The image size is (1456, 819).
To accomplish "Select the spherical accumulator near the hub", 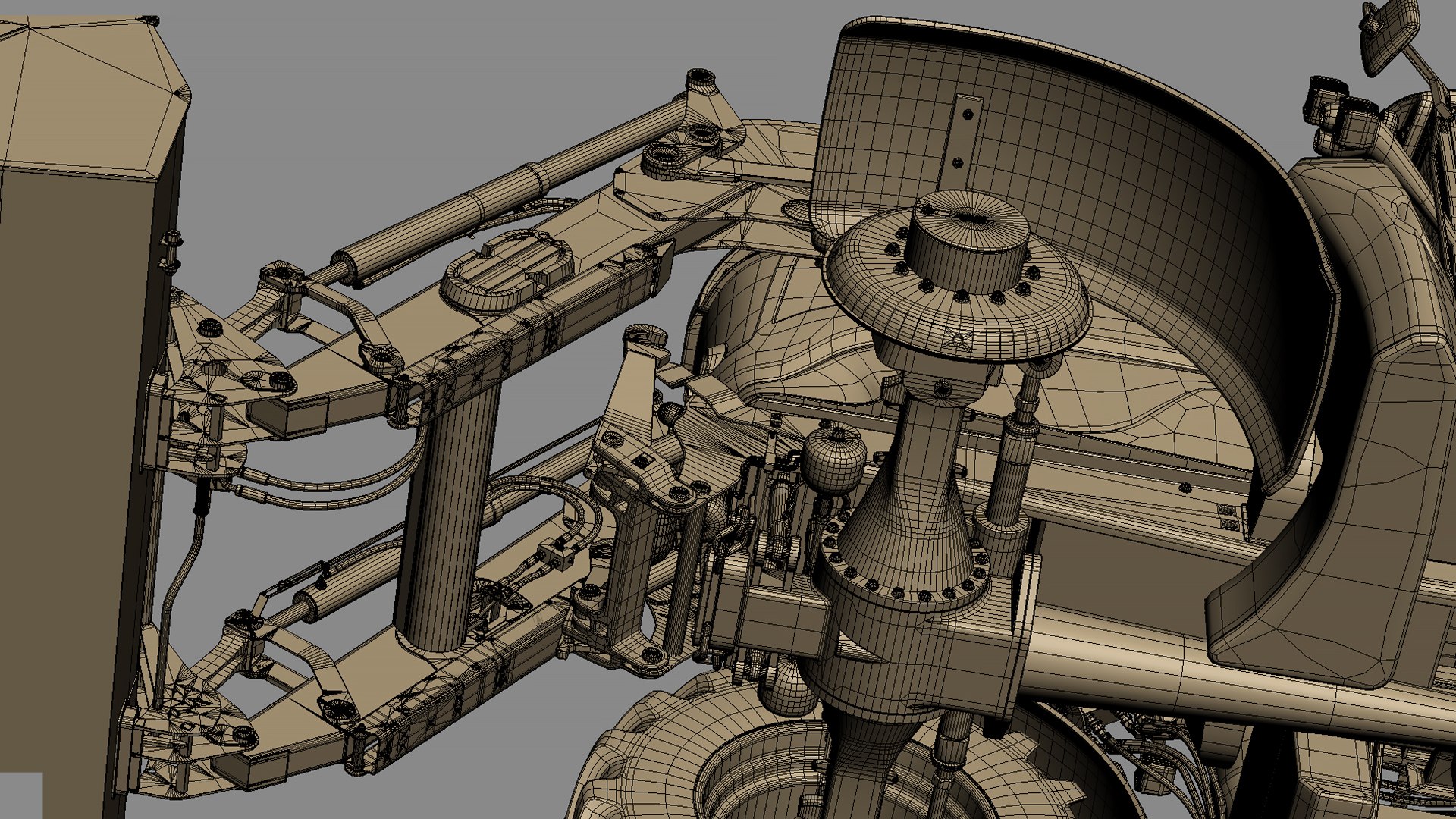I will pos(834,460).
